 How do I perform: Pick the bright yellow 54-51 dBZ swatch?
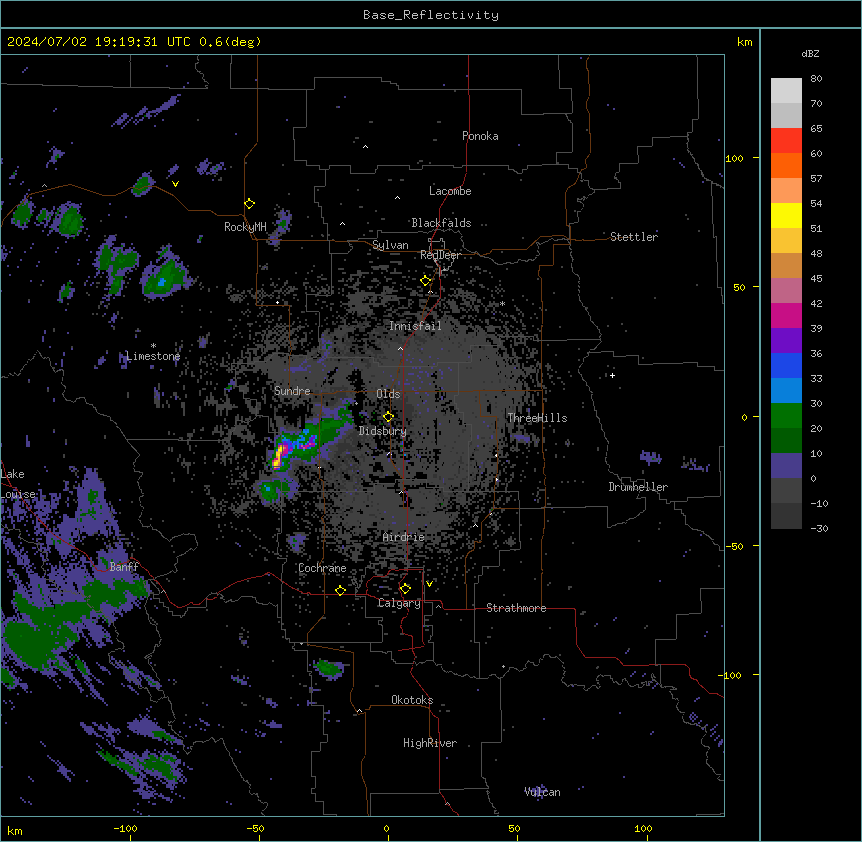pos(786,215)
